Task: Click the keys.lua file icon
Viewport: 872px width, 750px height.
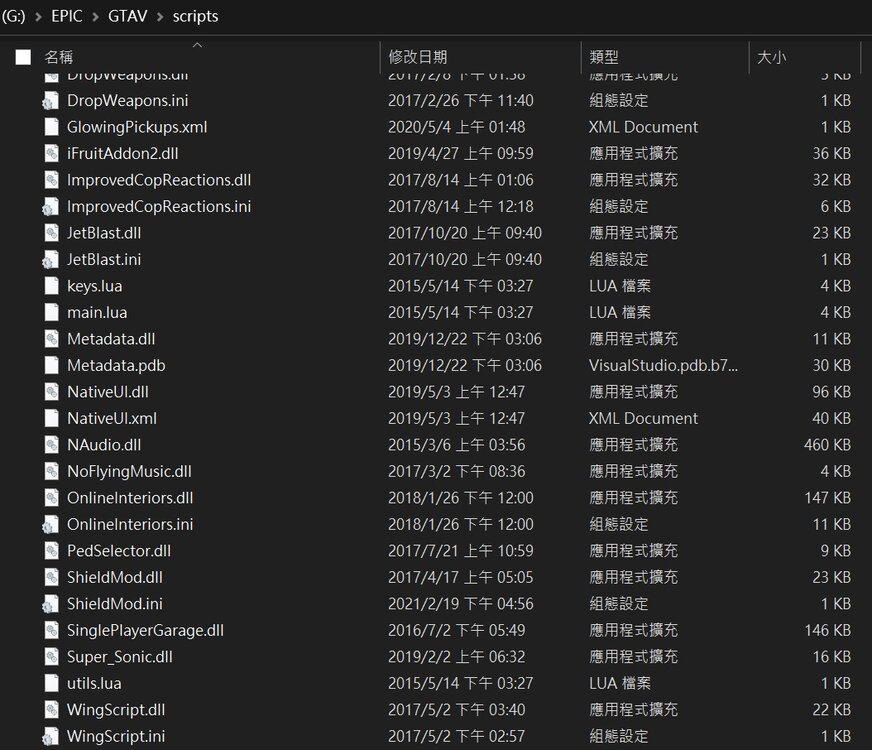Action: 51,285
